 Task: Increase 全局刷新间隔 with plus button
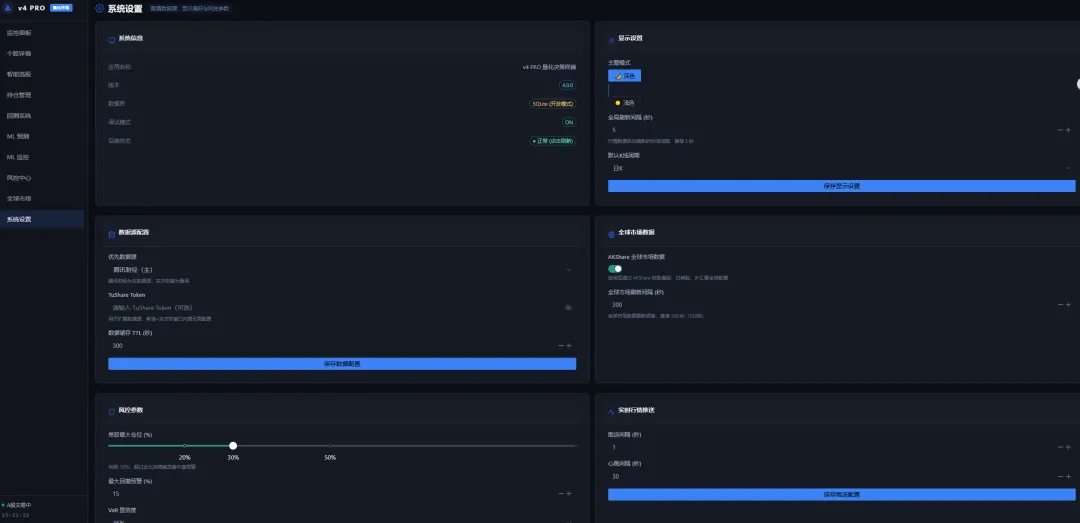pos(1068,130)
